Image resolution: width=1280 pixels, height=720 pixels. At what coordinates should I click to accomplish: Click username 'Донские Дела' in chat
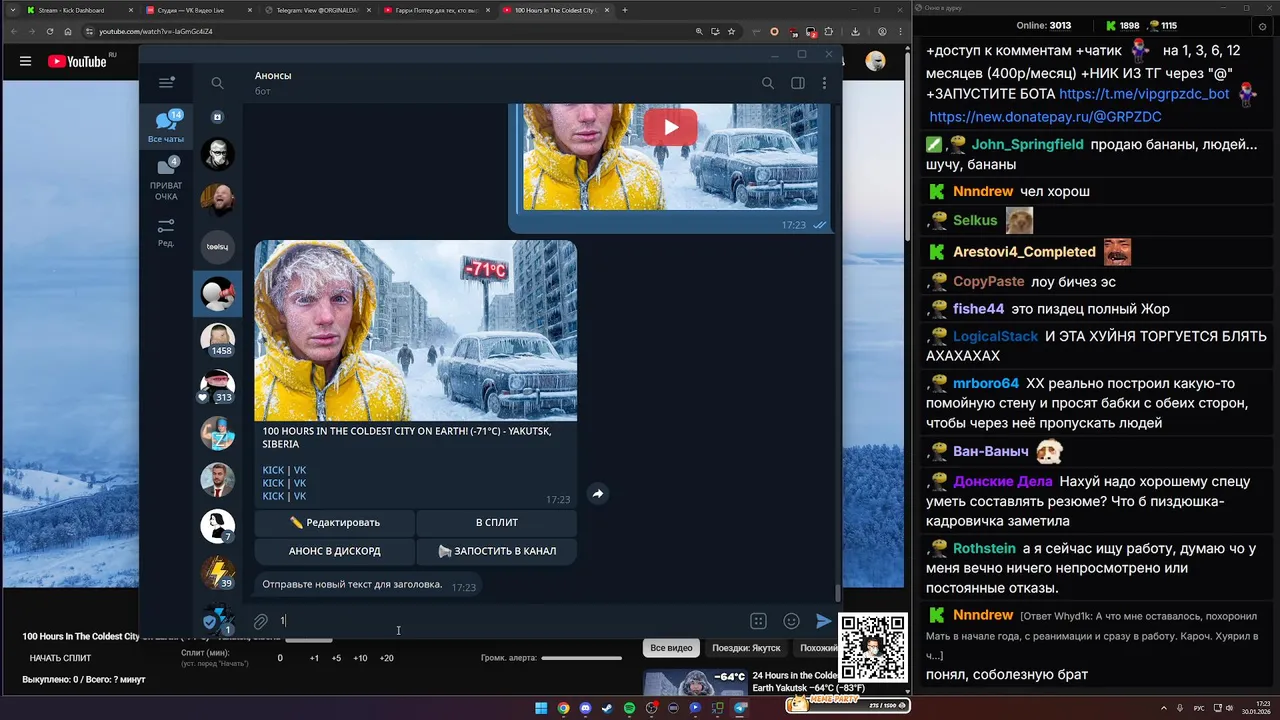coord(1002,481)
